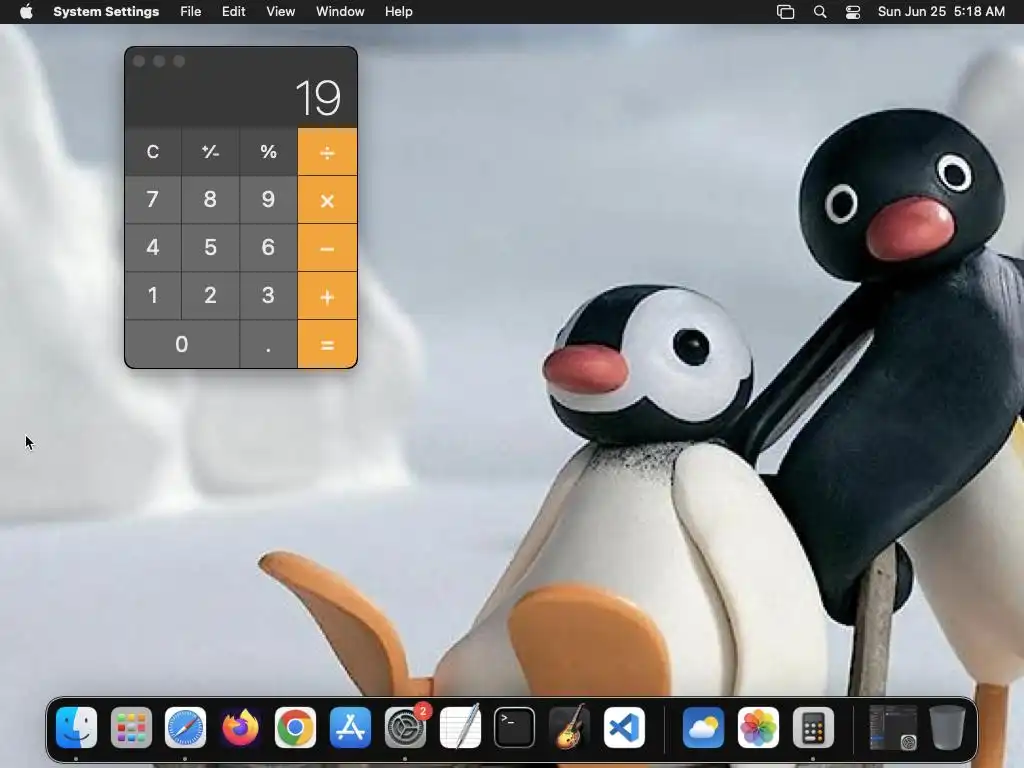This screenshot has width=1024, height=768.
Task: Click the number 5 key
Action: (210, 248)
